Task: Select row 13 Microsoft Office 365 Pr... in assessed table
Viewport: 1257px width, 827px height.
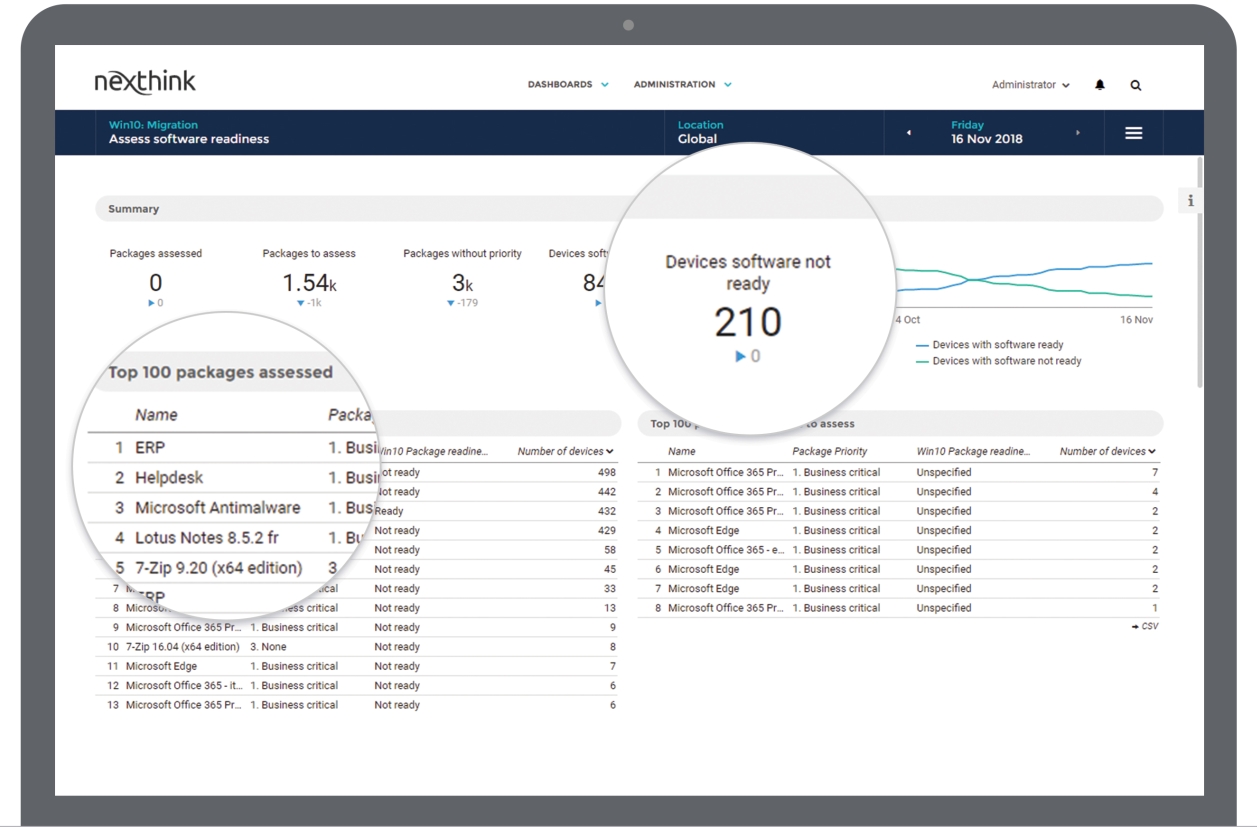Action: coord(357,705)
